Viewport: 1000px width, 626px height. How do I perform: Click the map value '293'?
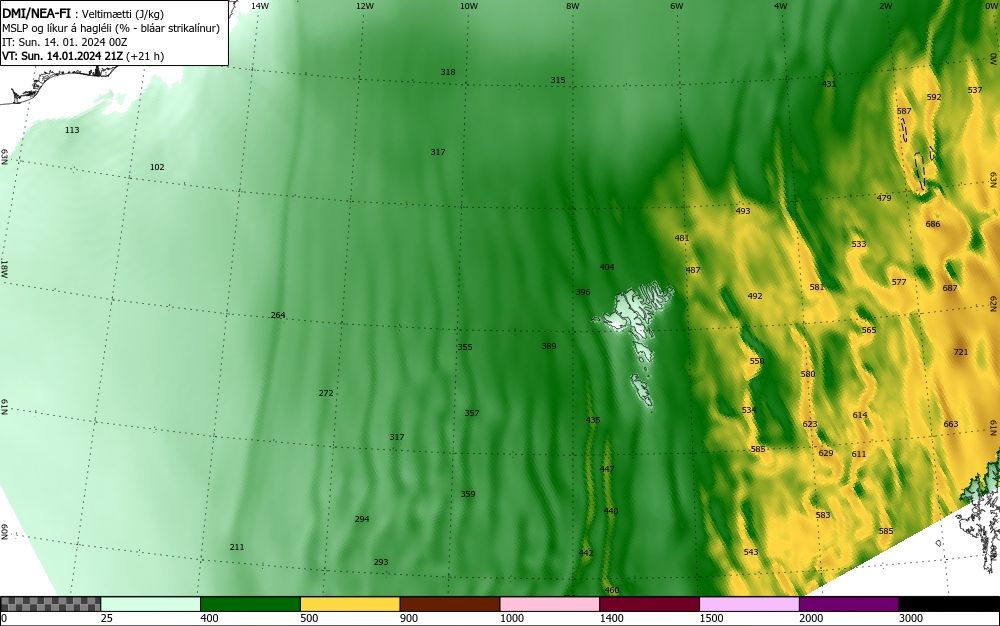(381, 562)
